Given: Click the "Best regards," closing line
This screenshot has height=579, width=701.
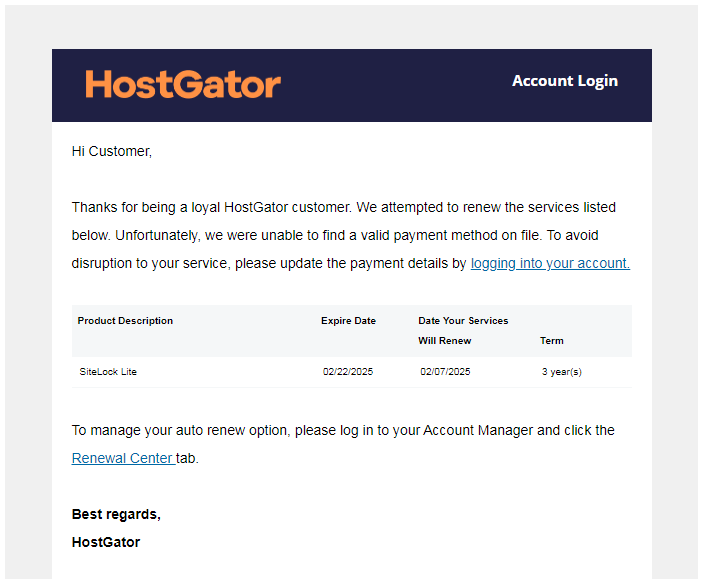Looking at the screenshot, I should pos(116,514).
